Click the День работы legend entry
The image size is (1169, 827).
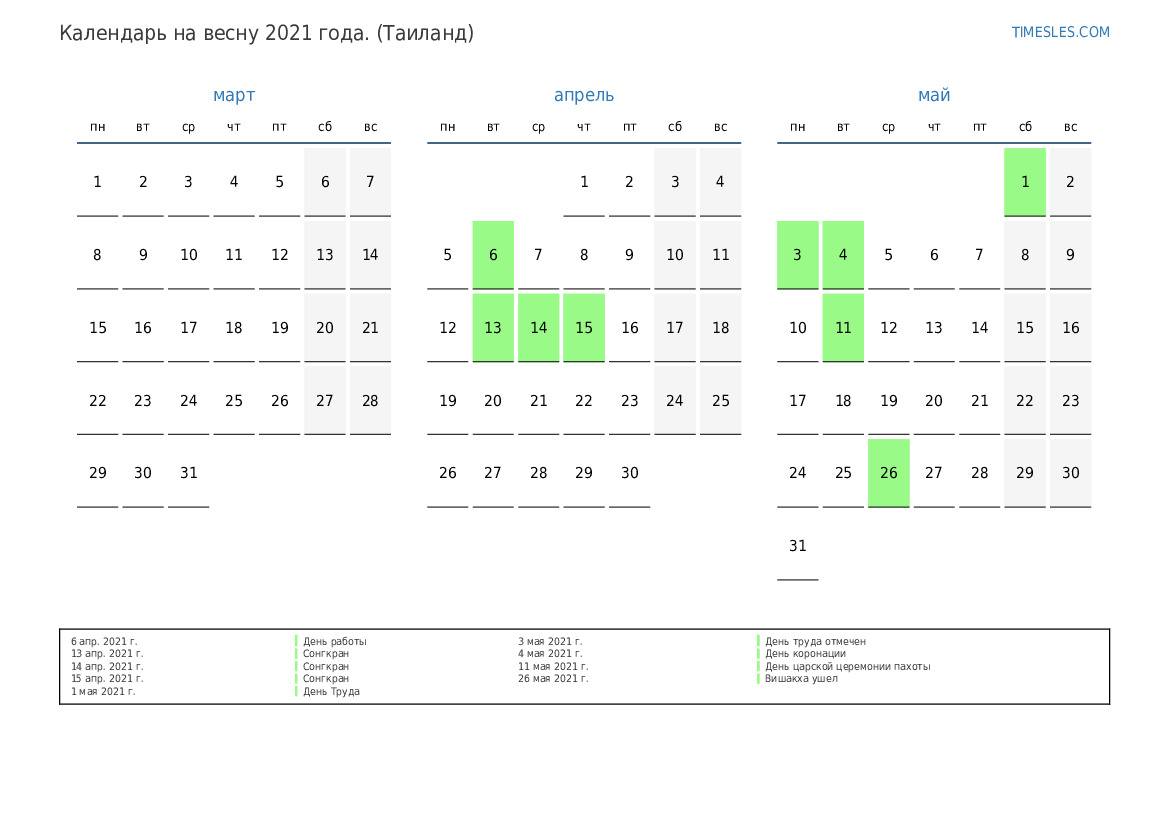click(x=335, y=641)
